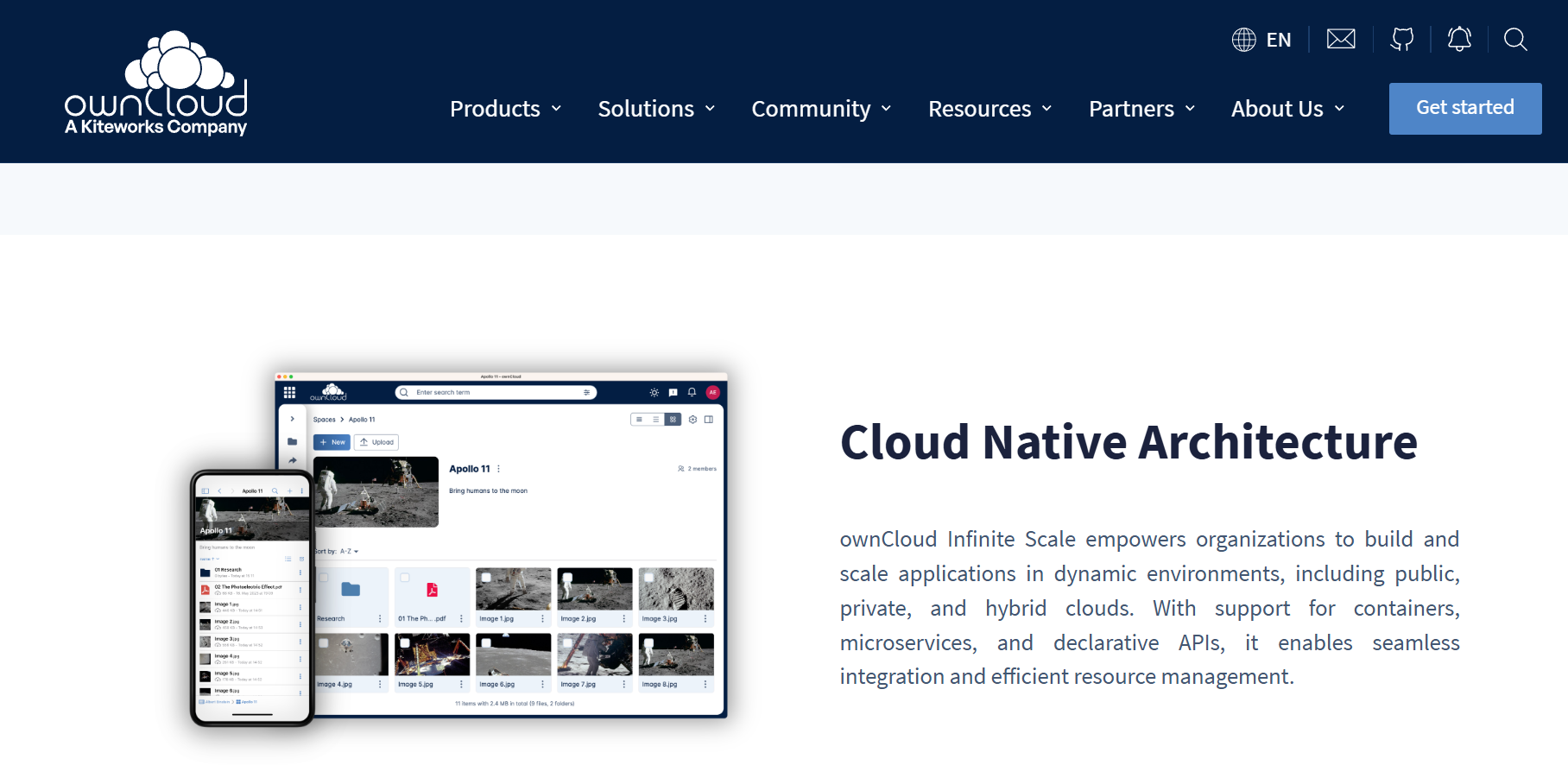The width and height of the screenshot is (1568, 778).
Task: Click the Cloud Native Architecture heading
Action: point(1129,442)
